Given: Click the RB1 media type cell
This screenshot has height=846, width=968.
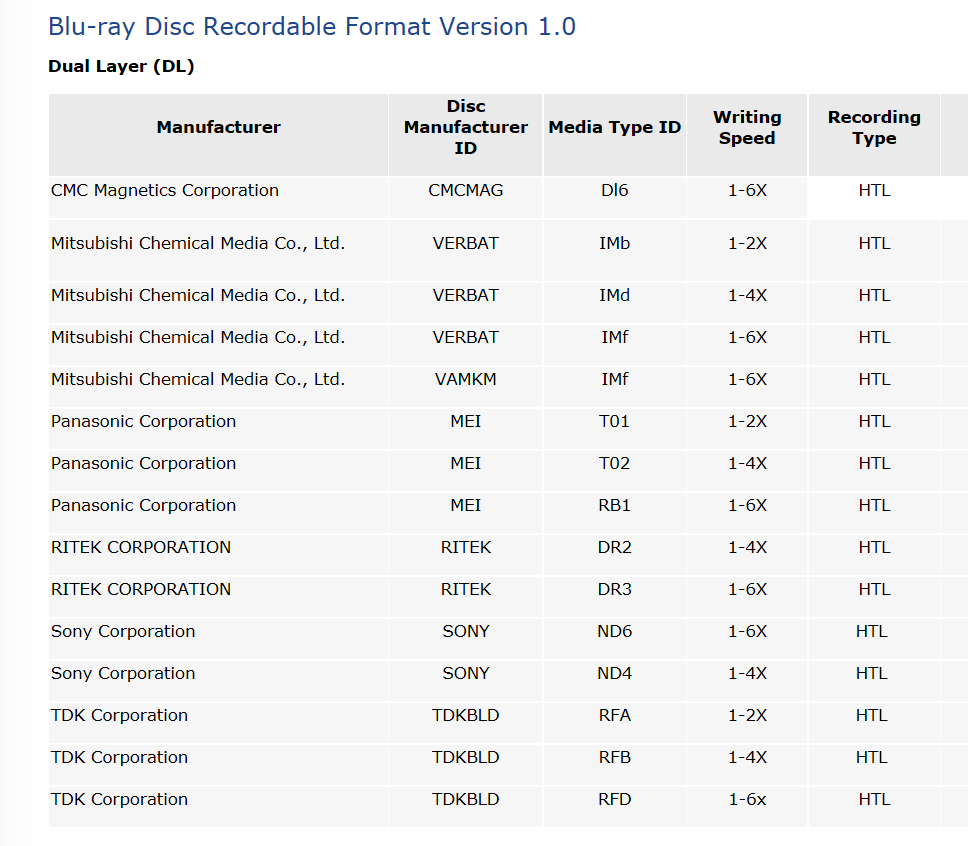Looking at the screenshot, I should coord(614,505).
